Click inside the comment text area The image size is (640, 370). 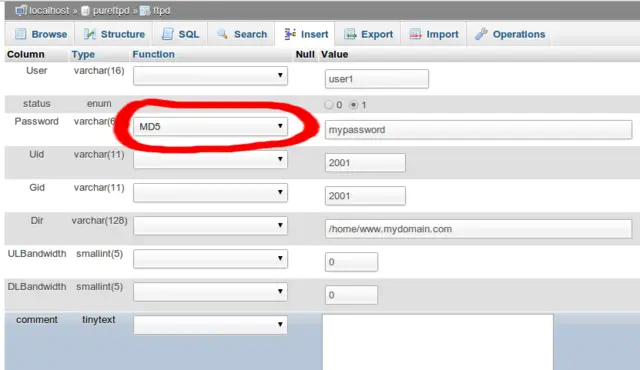pos(438,342)
